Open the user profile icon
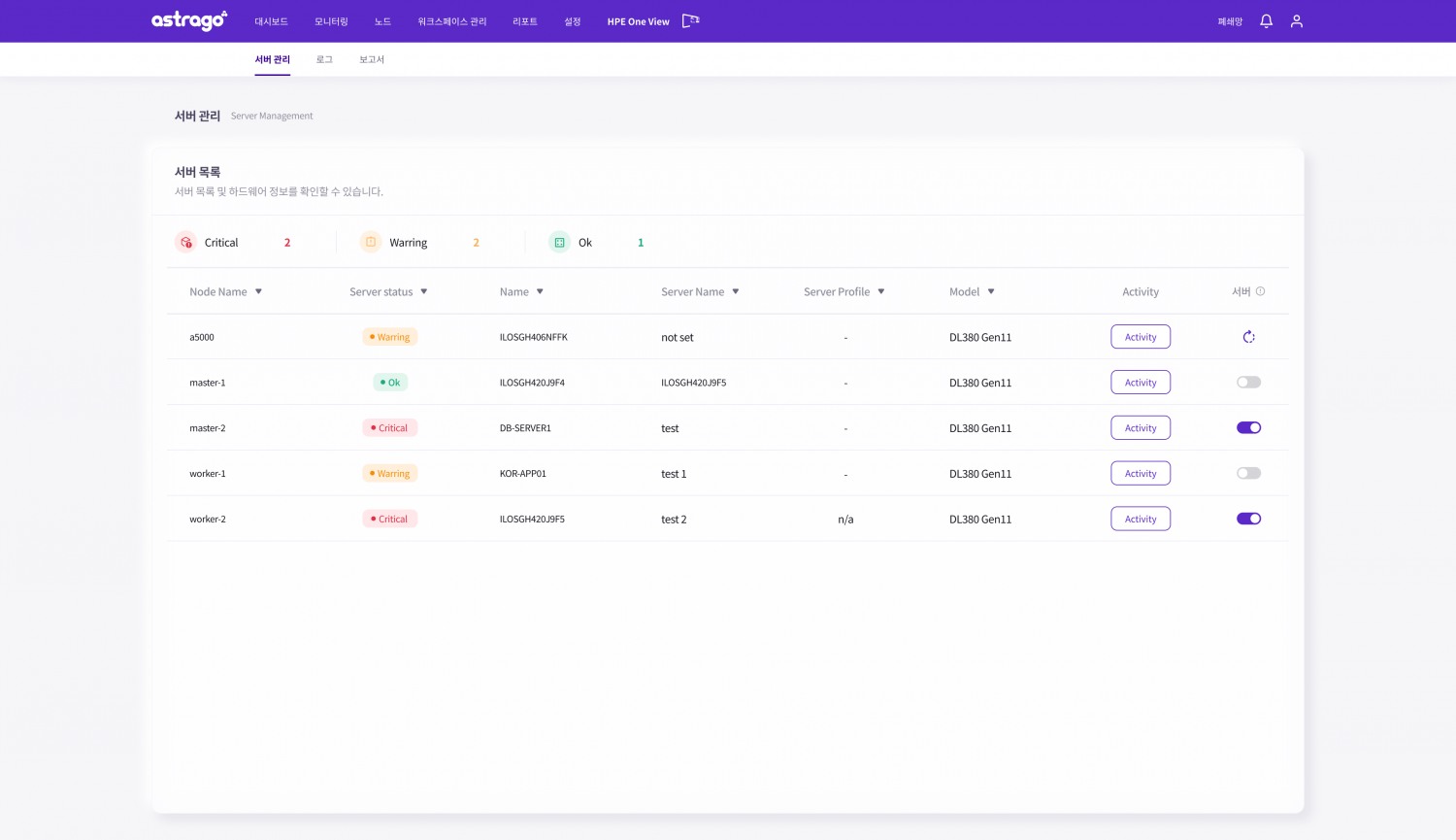 click(x=1296, y=20)
